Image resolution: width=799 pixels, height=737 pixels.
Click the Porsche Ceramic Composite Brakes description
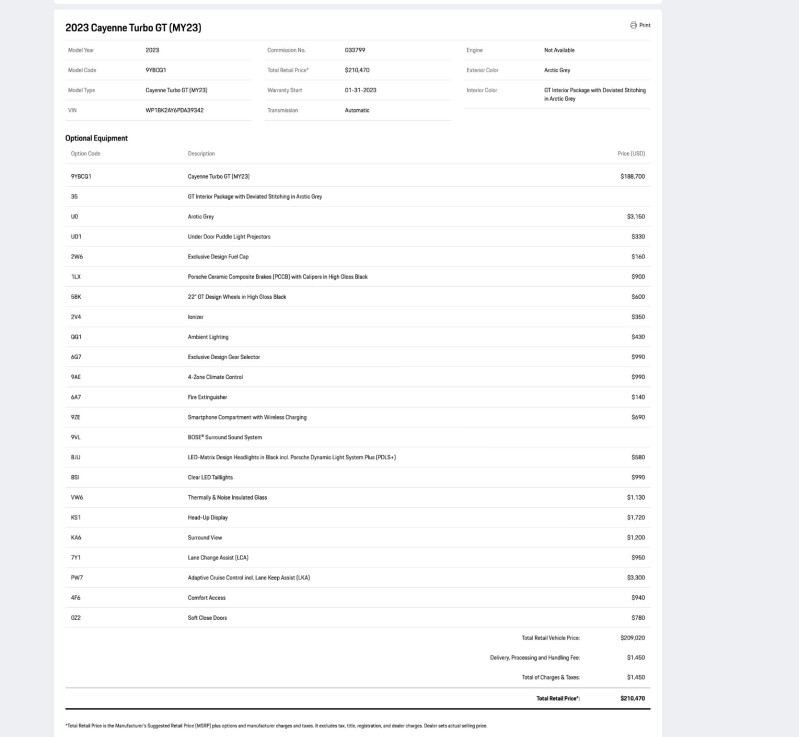tap(277, 276)
